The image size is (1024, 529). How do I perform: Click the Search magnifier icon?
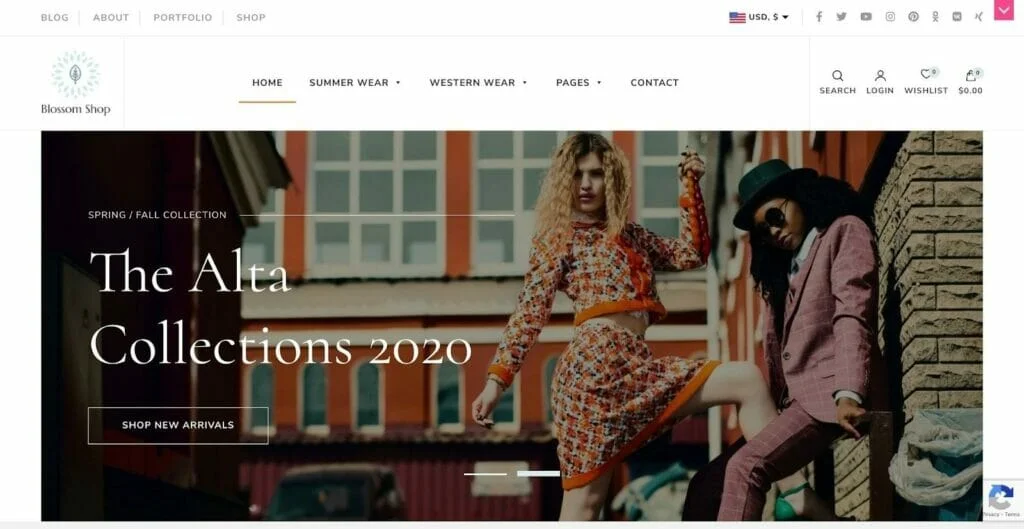[838, 76]
